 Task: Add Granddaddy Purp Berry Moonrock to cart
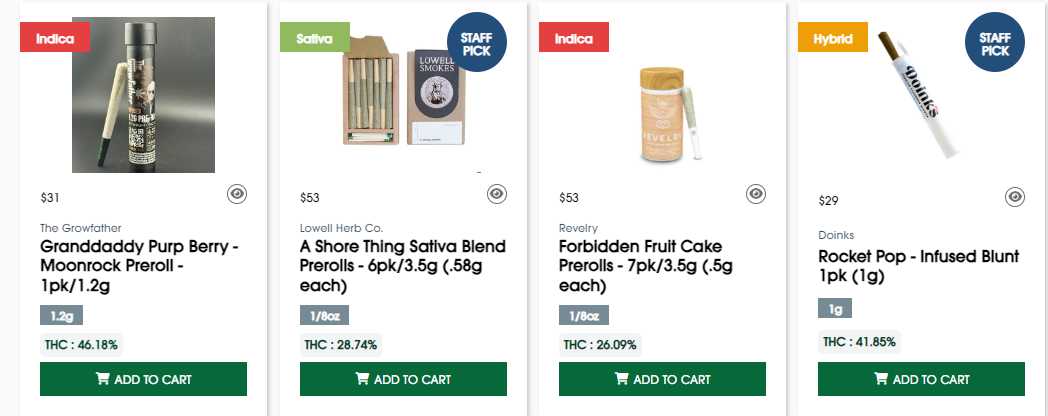click(143, 379)
